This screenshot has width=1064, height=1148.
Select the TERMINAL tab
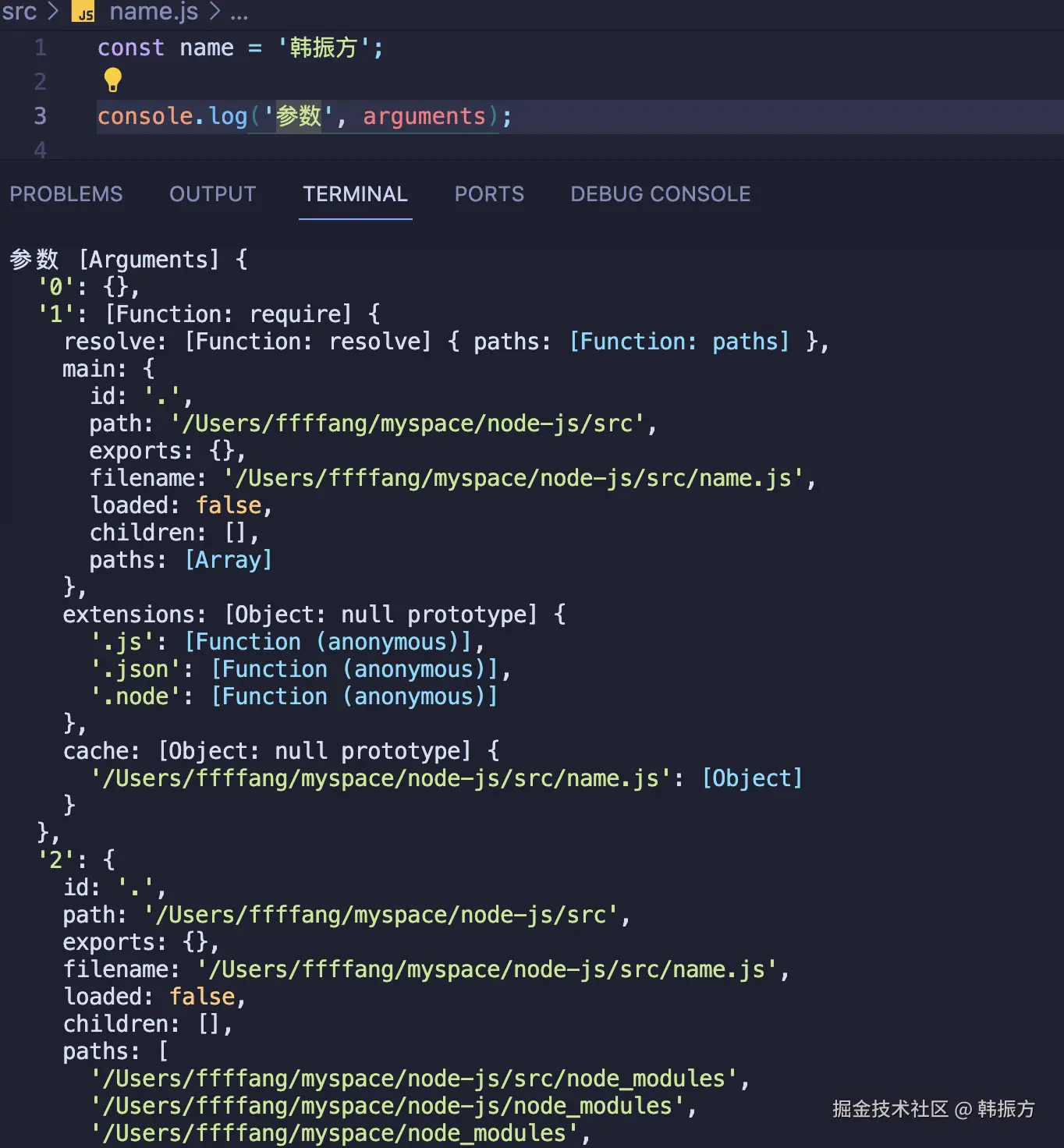(355, 193)
